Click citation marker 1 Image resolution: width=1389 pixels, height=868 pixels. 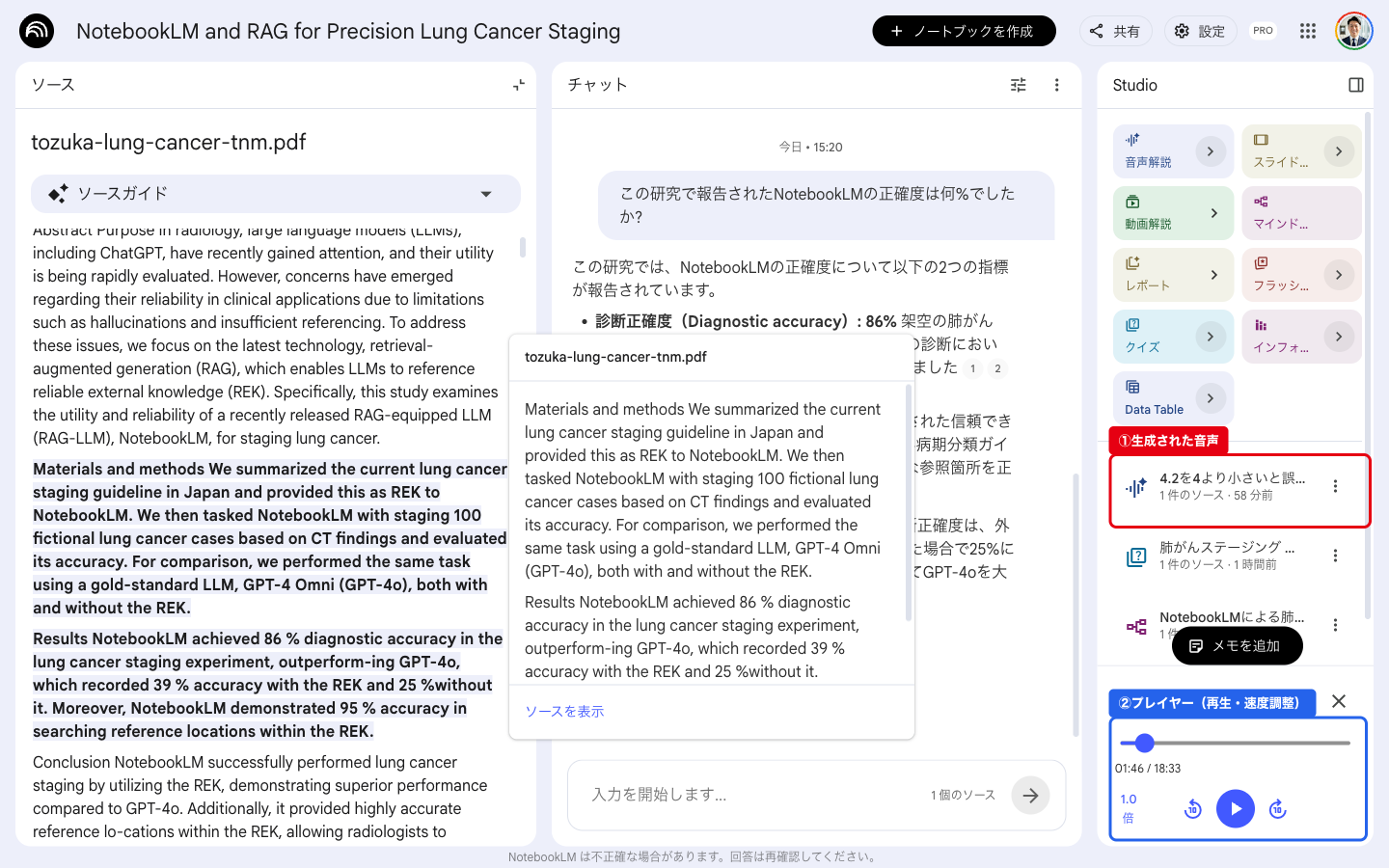click(973, 368)
